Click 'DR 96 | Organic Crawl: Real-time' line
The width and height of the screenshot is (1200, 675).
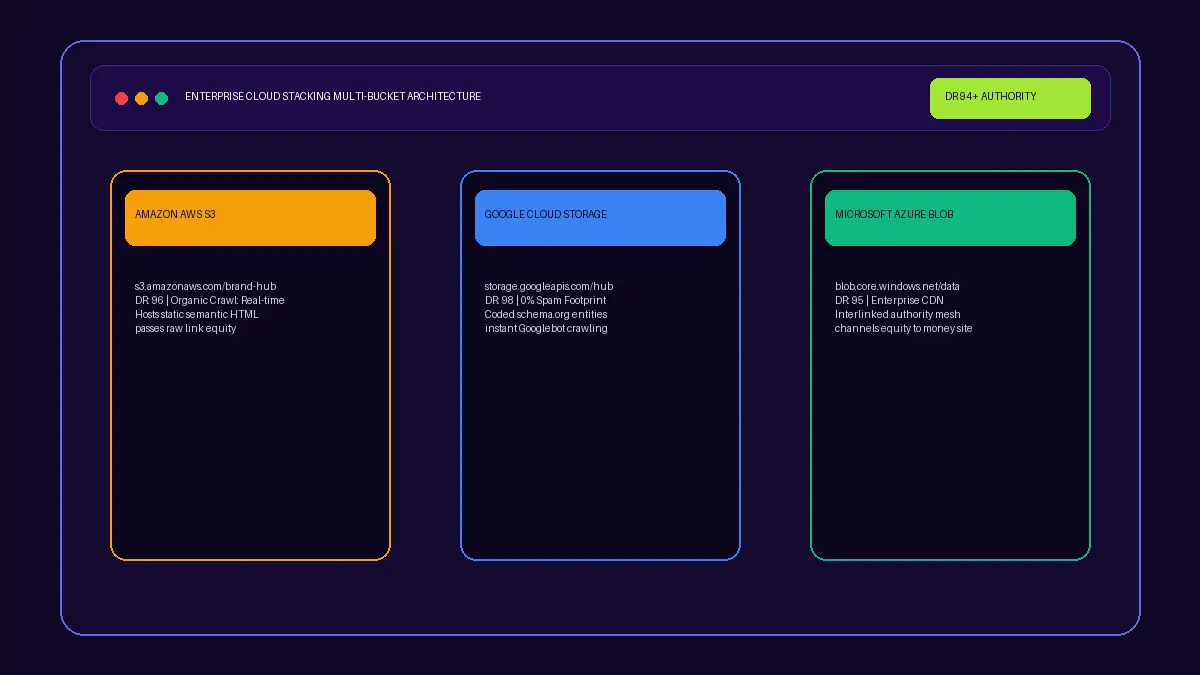[210, 300]
